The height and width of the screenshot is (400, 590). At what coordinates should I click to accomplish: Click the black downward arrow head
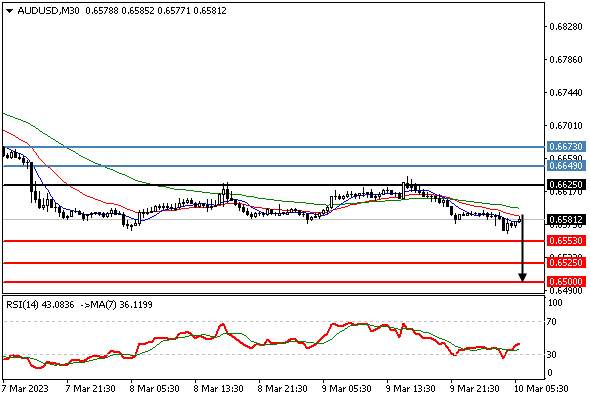tap(522, 277)
